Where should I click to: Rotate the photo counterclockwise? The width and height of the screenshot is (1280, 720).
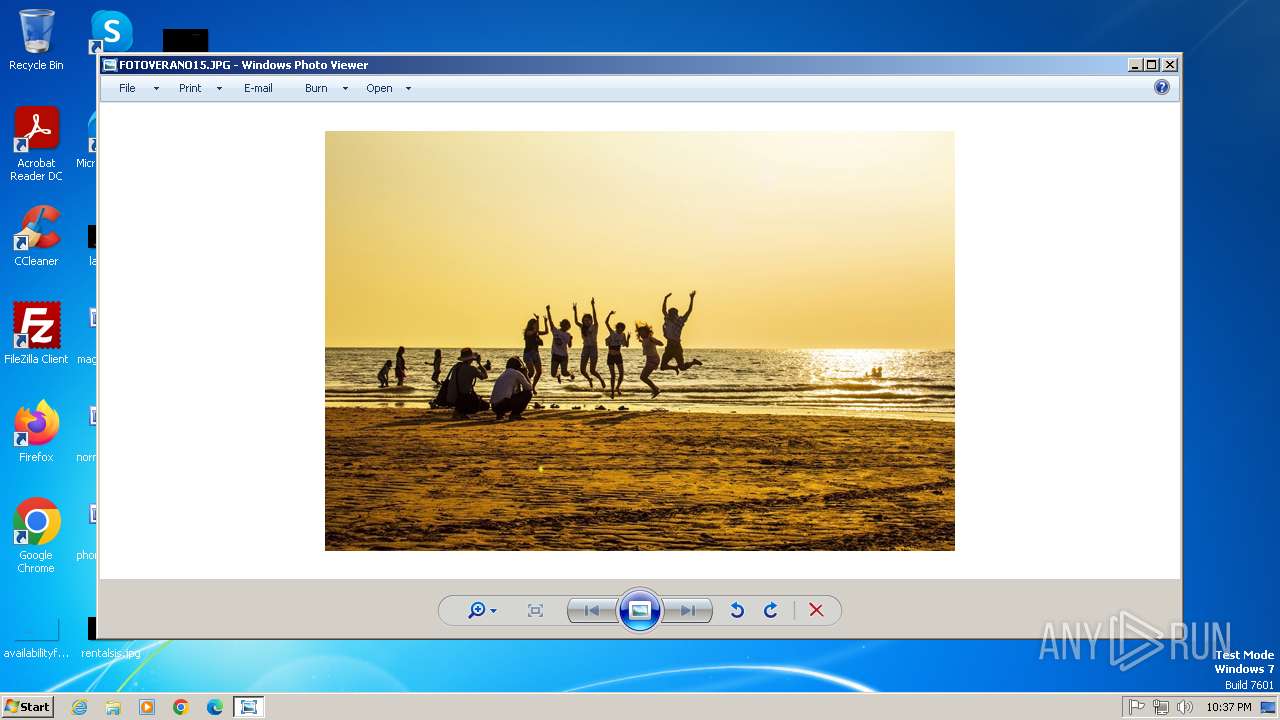pos(737,610)
